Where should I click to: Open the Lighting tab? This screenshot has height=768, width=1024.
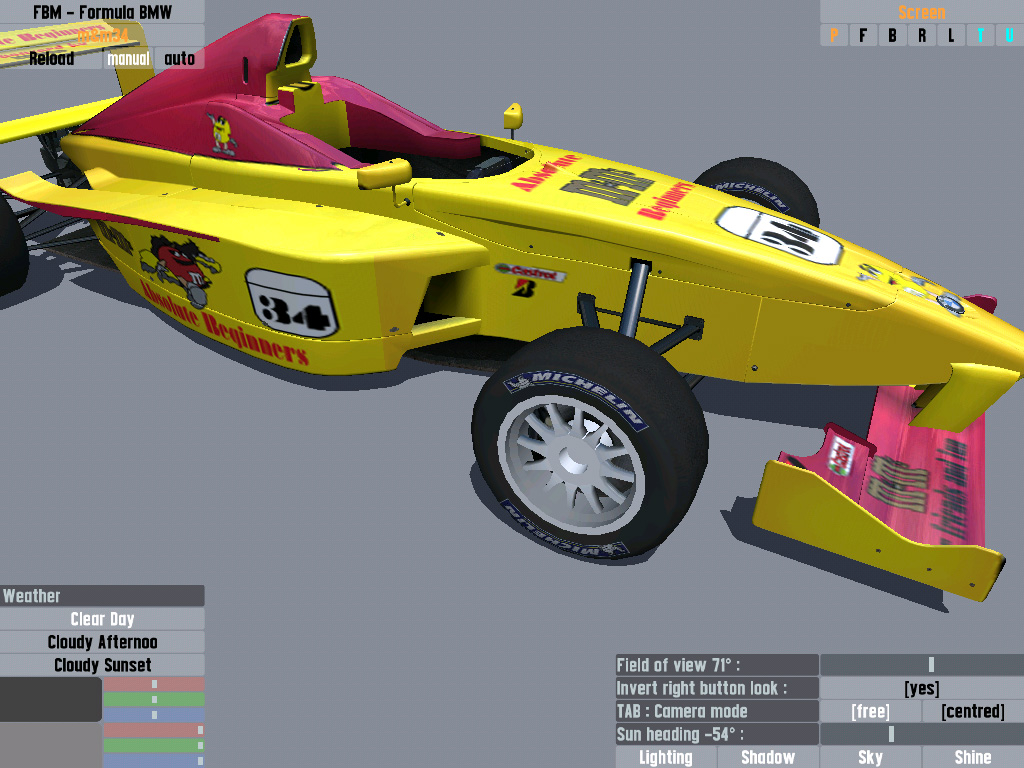pos(666,758)
